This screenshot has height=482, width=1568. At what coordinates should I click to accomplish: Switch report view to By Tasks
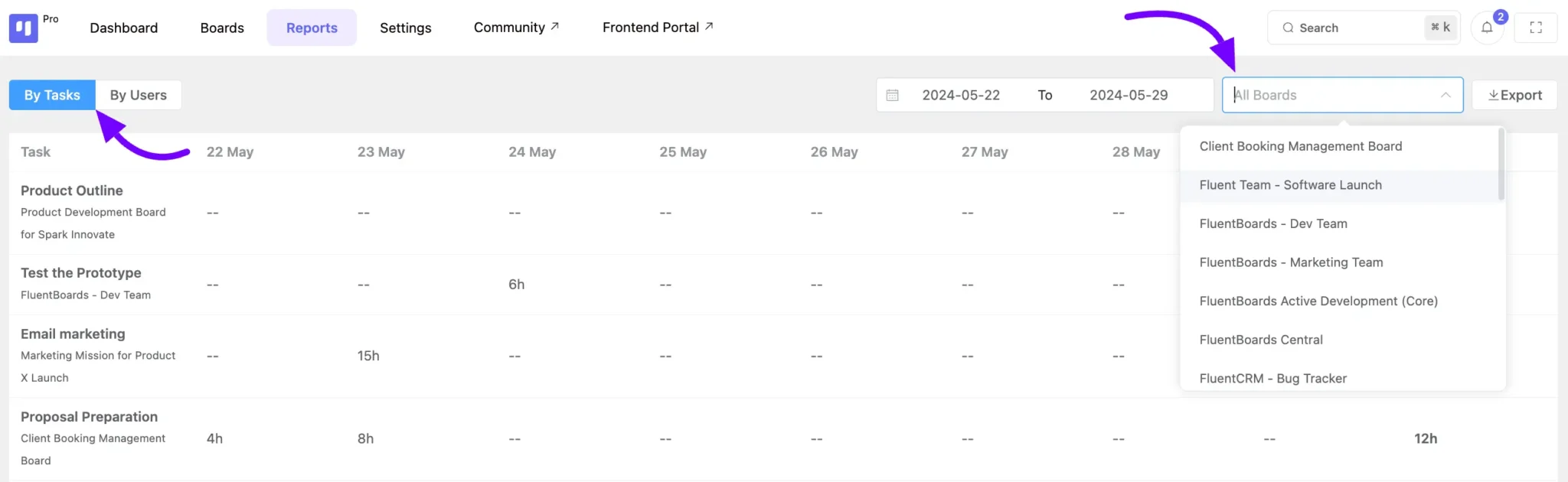(52, 95)
